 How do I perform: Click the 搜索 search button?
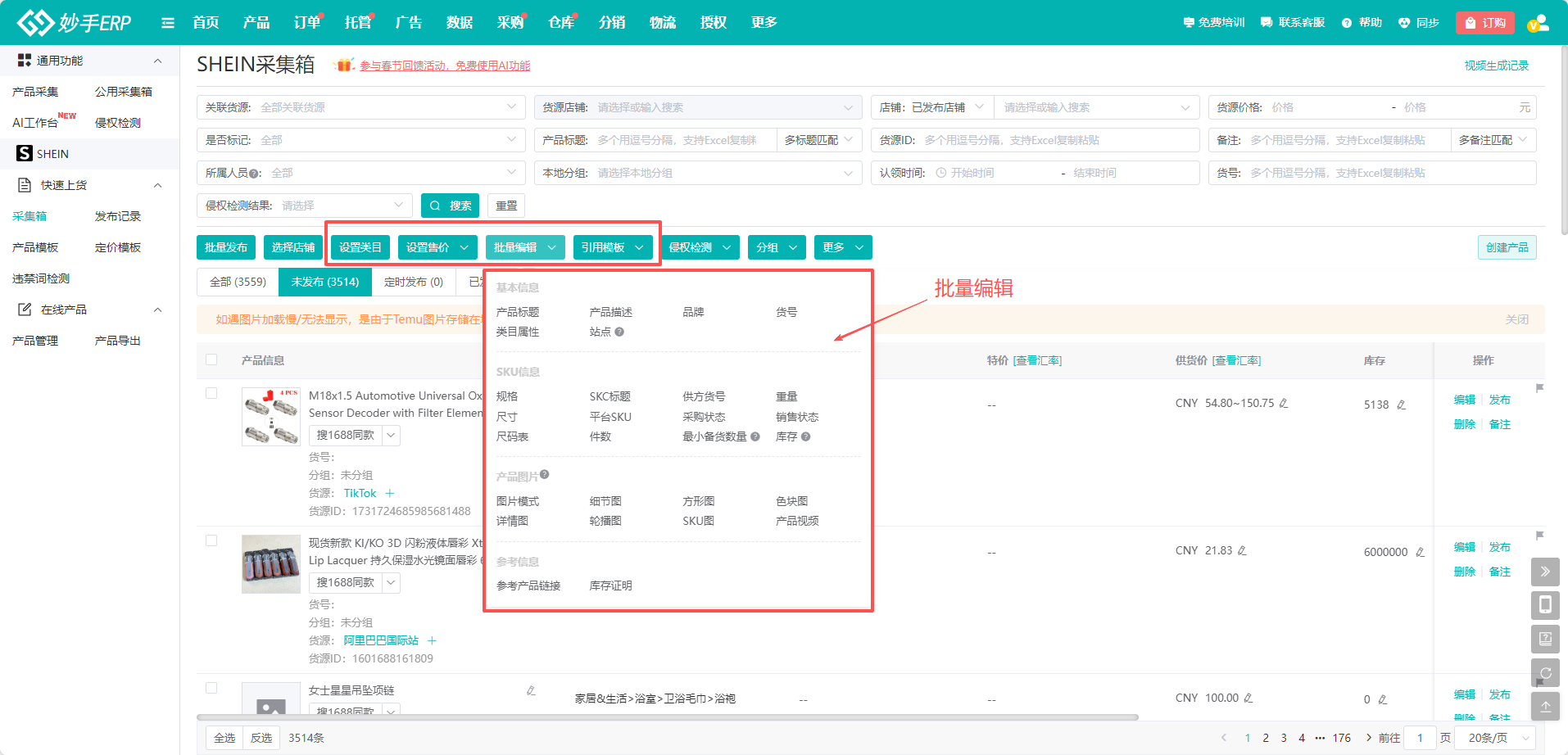pyautogui.click(x=450, y=206)
